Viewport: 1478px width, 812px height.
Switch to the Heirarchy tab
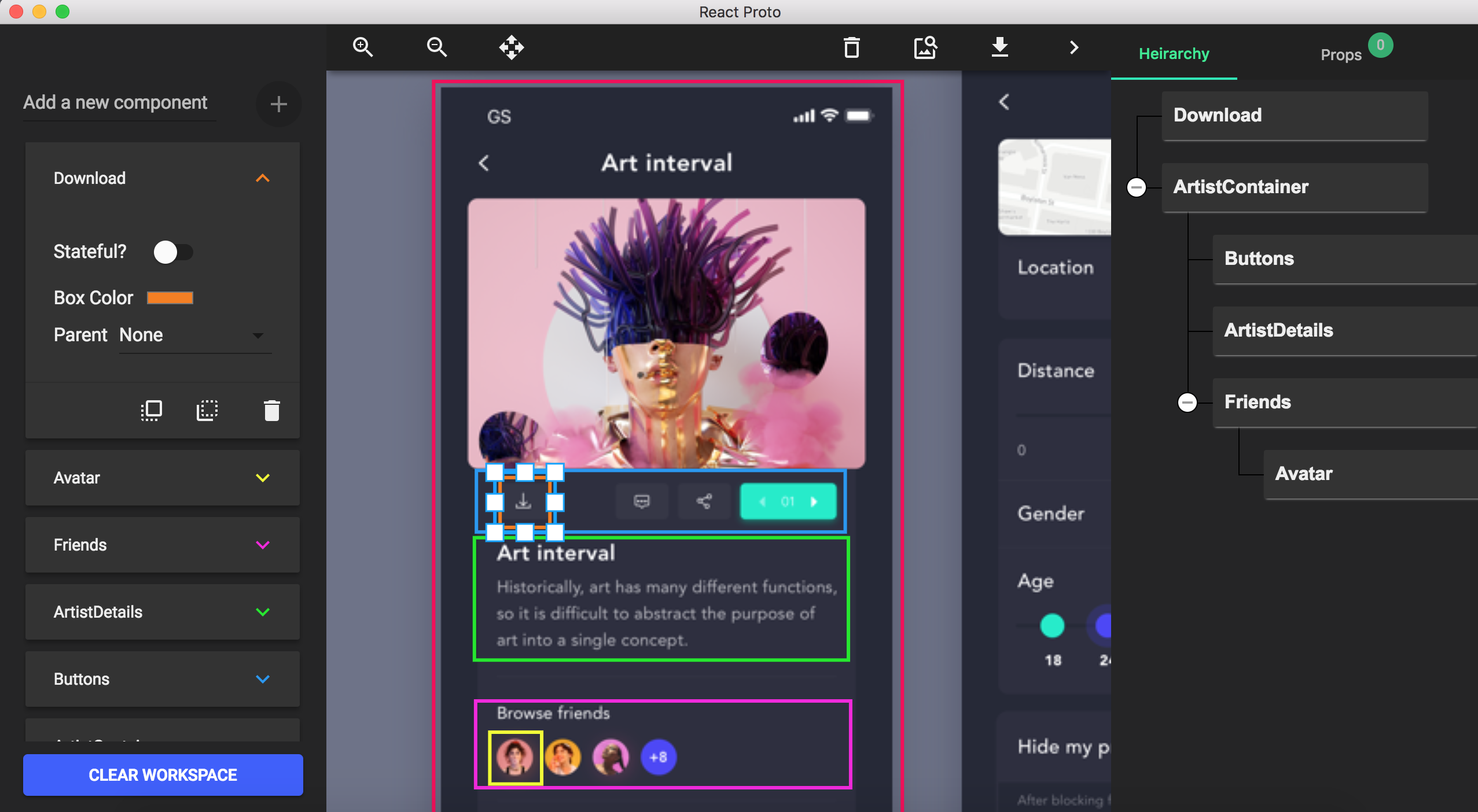pos(1174,53)
